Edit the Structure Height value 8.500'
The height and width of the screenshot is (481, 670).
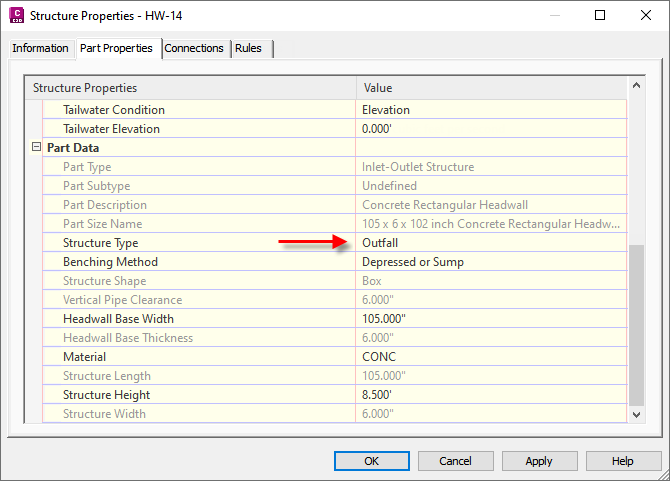click(x=490, y=395)
